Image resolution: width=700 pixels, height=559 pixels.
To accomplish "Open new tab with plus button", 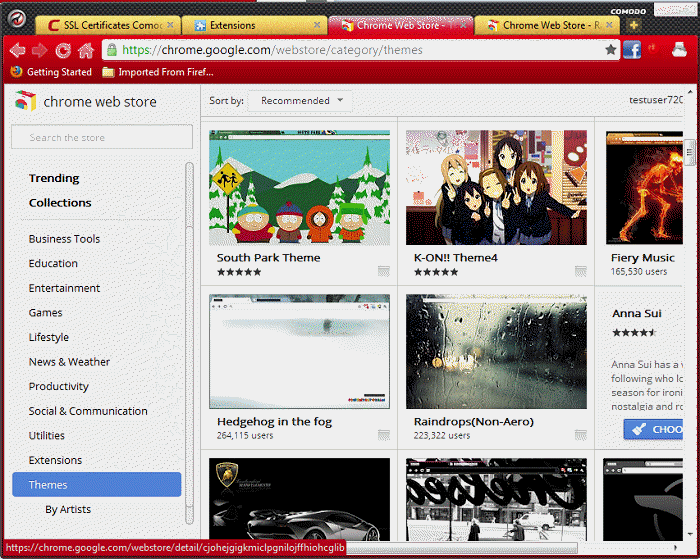I will click(x=633, y=25).
